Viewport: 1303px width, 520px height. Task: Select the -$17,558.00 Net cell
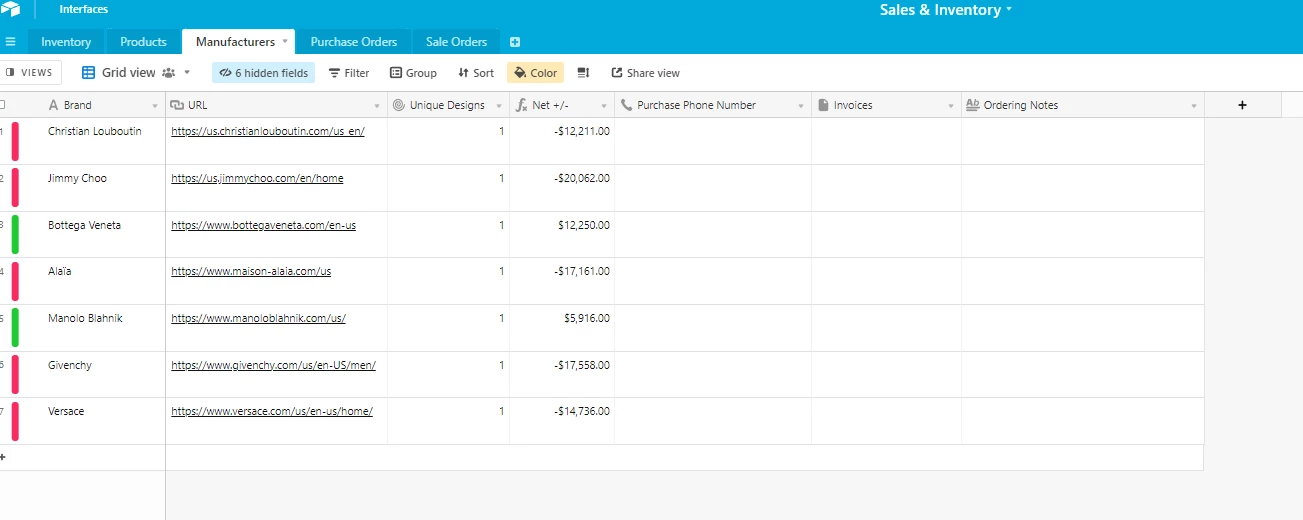(562, 375)
